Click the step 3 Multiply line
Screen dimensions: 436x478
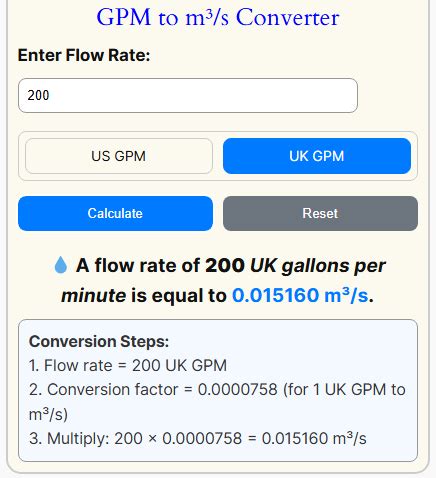[198, 438]
